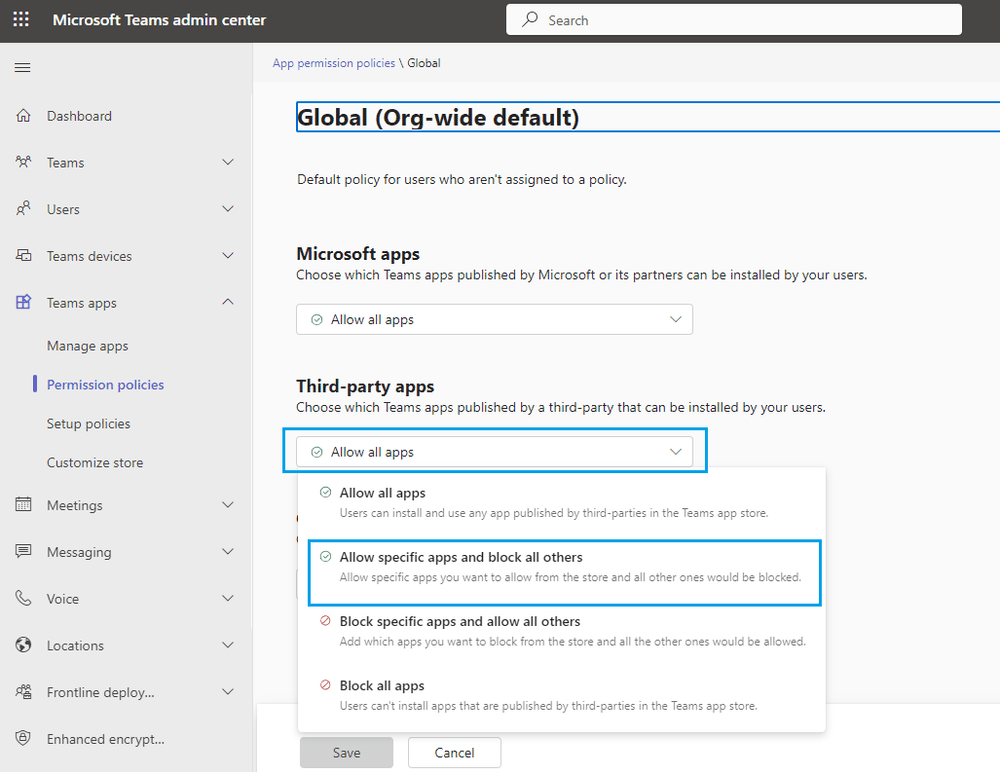The width and height of the screenshot is (1000, 772).
Task: Close the Third-party apps dropdown
Action: click(x=494, y=452)
